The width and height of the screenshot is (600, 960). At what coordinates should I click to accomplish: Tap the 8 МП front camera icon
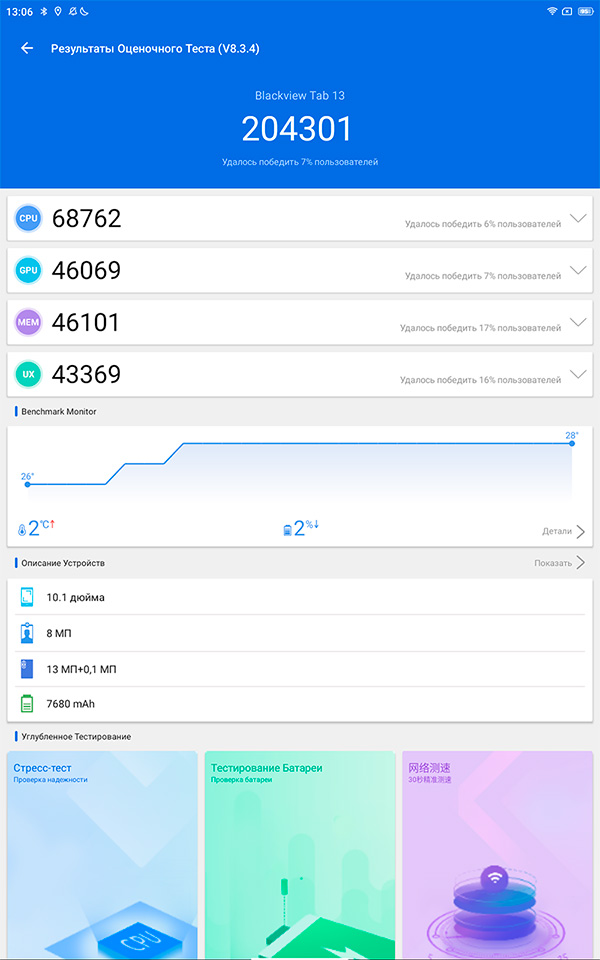coord(27,633)
